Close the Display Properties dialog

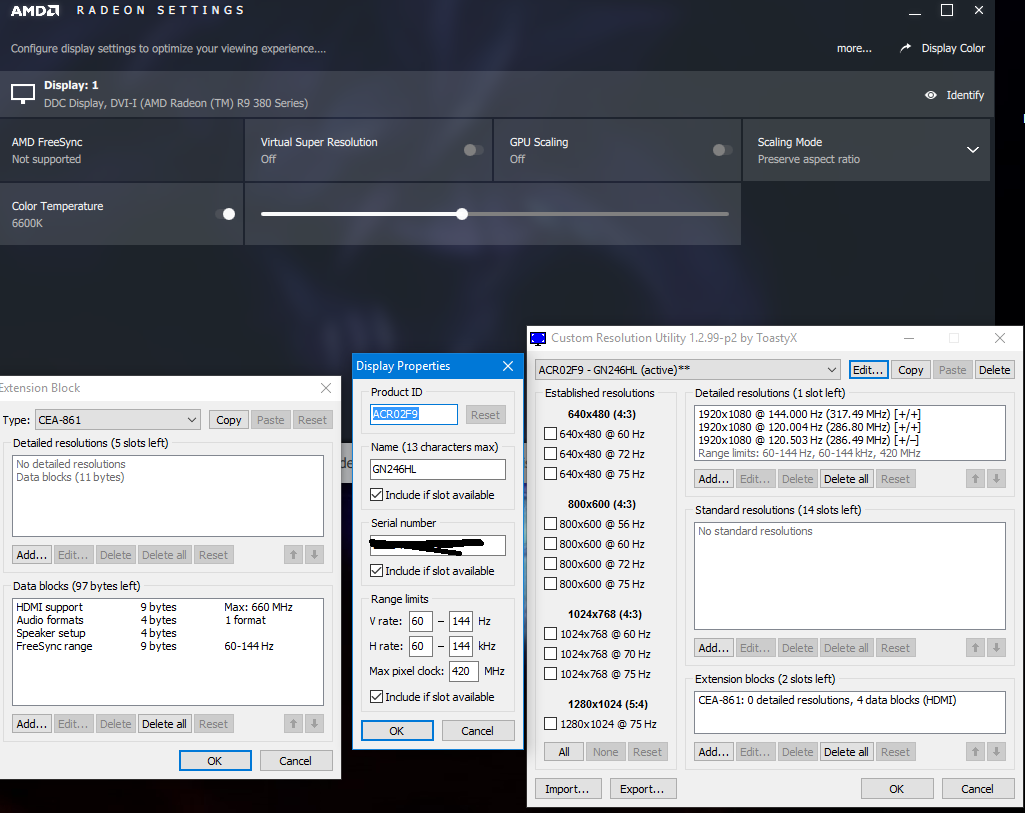coord(508,366)
